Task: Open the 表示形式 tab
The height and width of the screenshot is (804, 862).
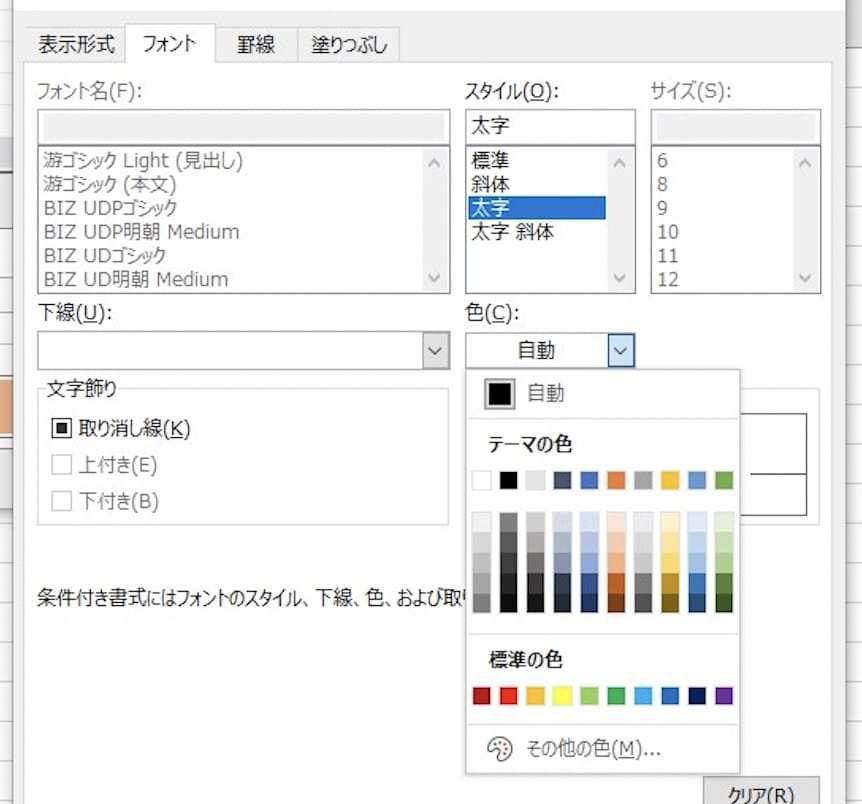Action: (76, 44)
